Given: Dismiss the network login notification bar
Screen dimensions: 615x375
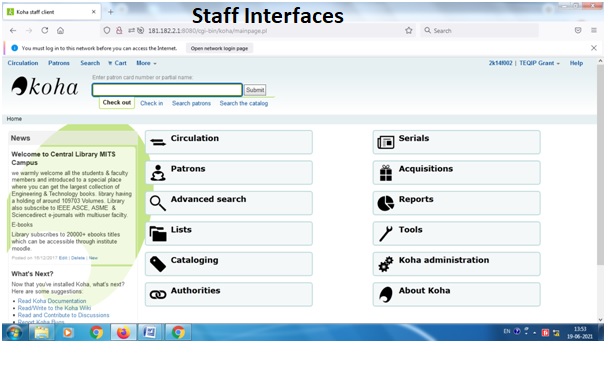Looking at the screenshot, I should 594,48.
